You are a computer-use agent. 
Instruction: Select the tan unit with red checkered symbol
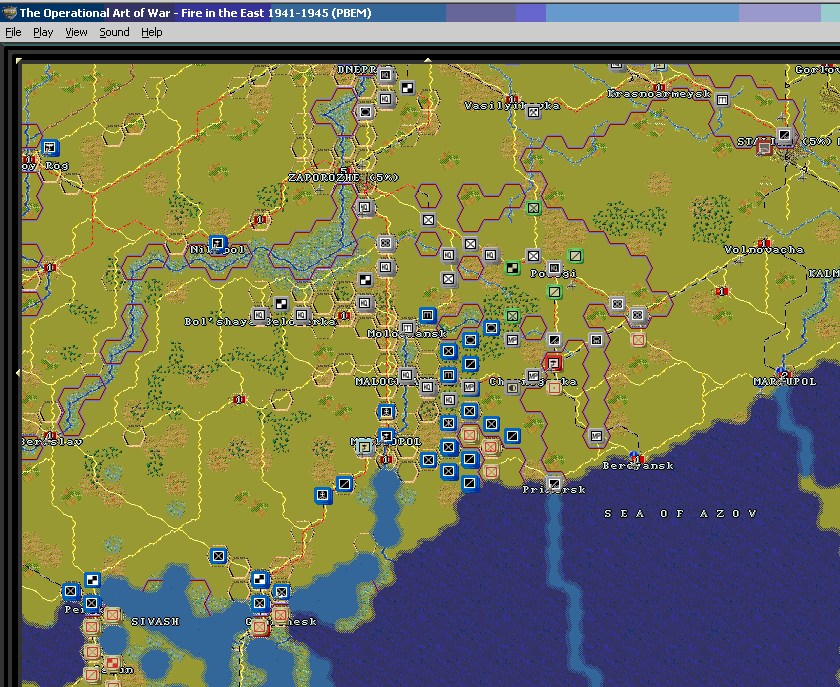point(112,663)
